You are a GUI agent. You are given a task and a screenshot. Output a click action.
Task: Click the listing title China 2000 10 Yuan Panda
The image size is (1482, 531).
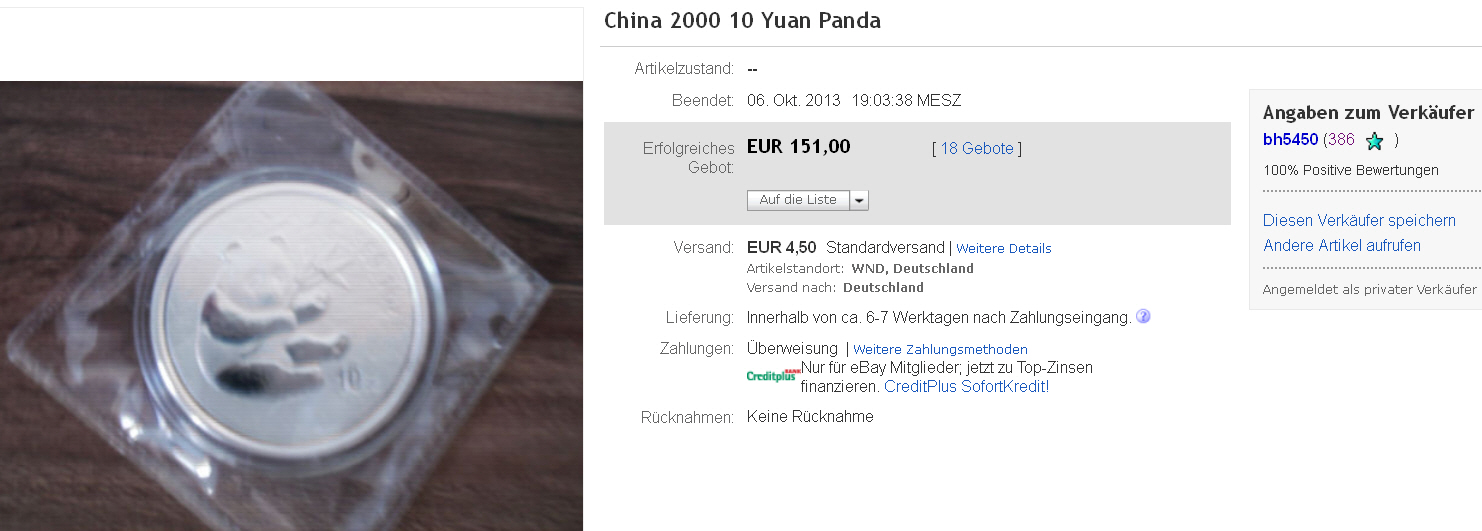742,20
